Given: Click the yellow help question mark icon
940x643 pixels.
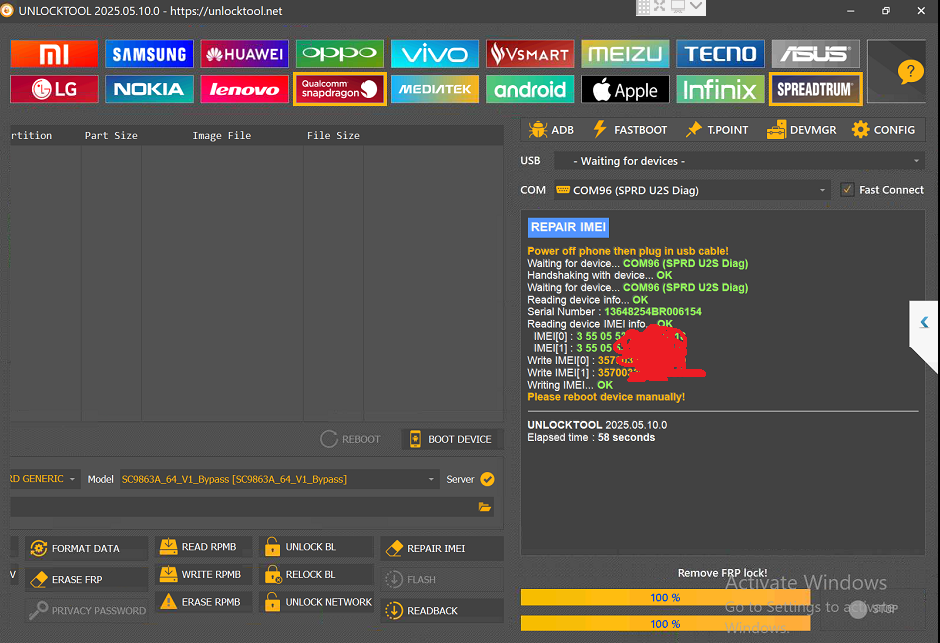Looking at the screenshot, I should (x=909, y=73).
